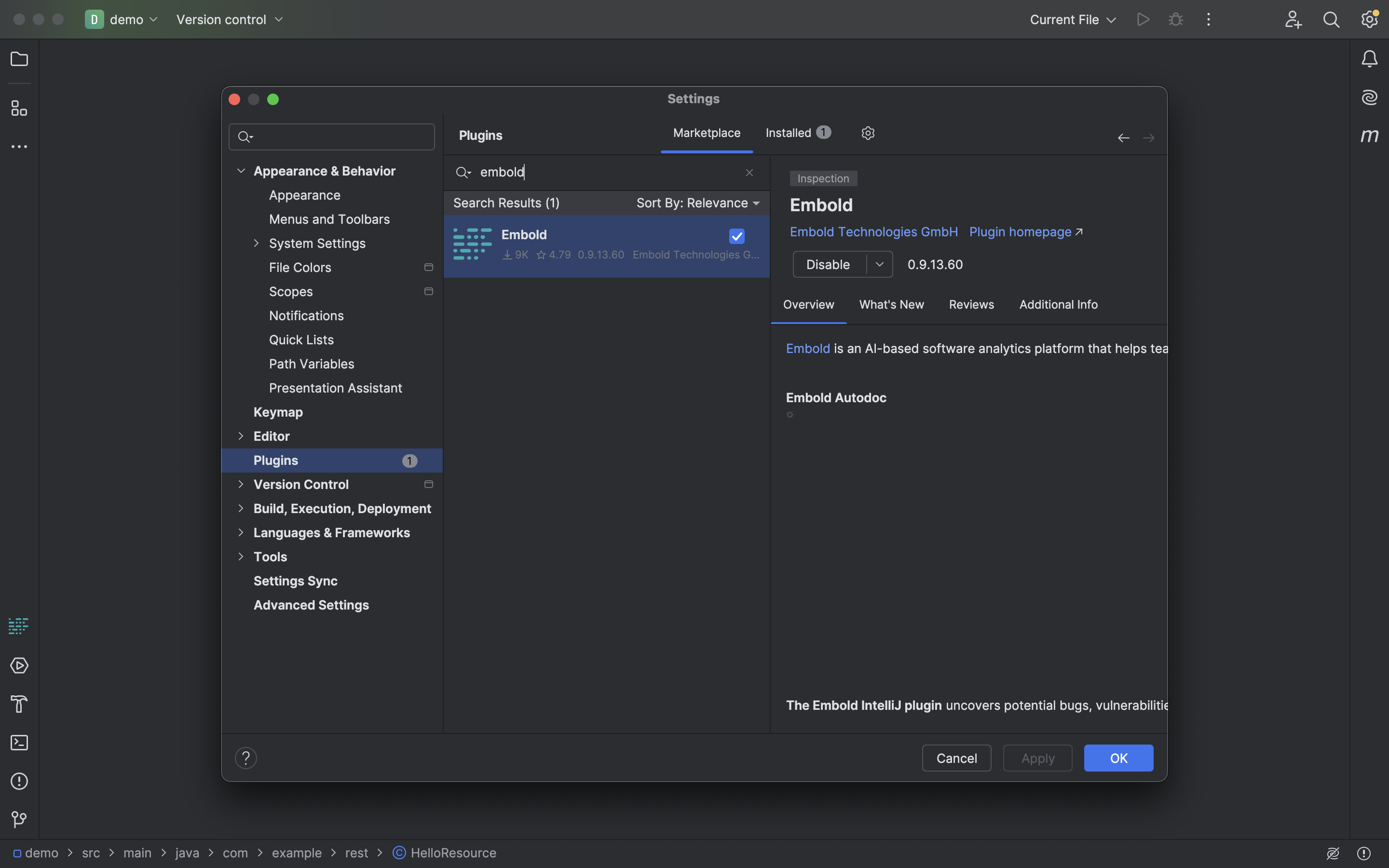This screenshot has height=868, width=1389.
Task: Open the Sort By Relevance dropdown
Action: [x=697, y=203]
